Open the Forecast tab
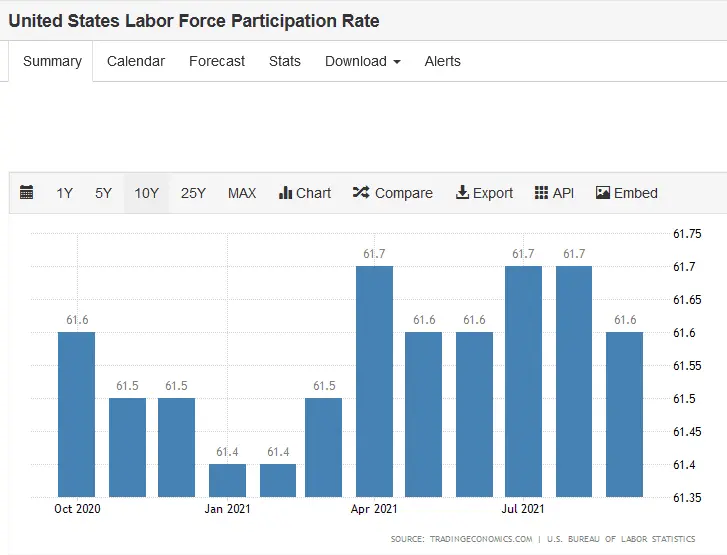727x555 pixels. [217, 61]
